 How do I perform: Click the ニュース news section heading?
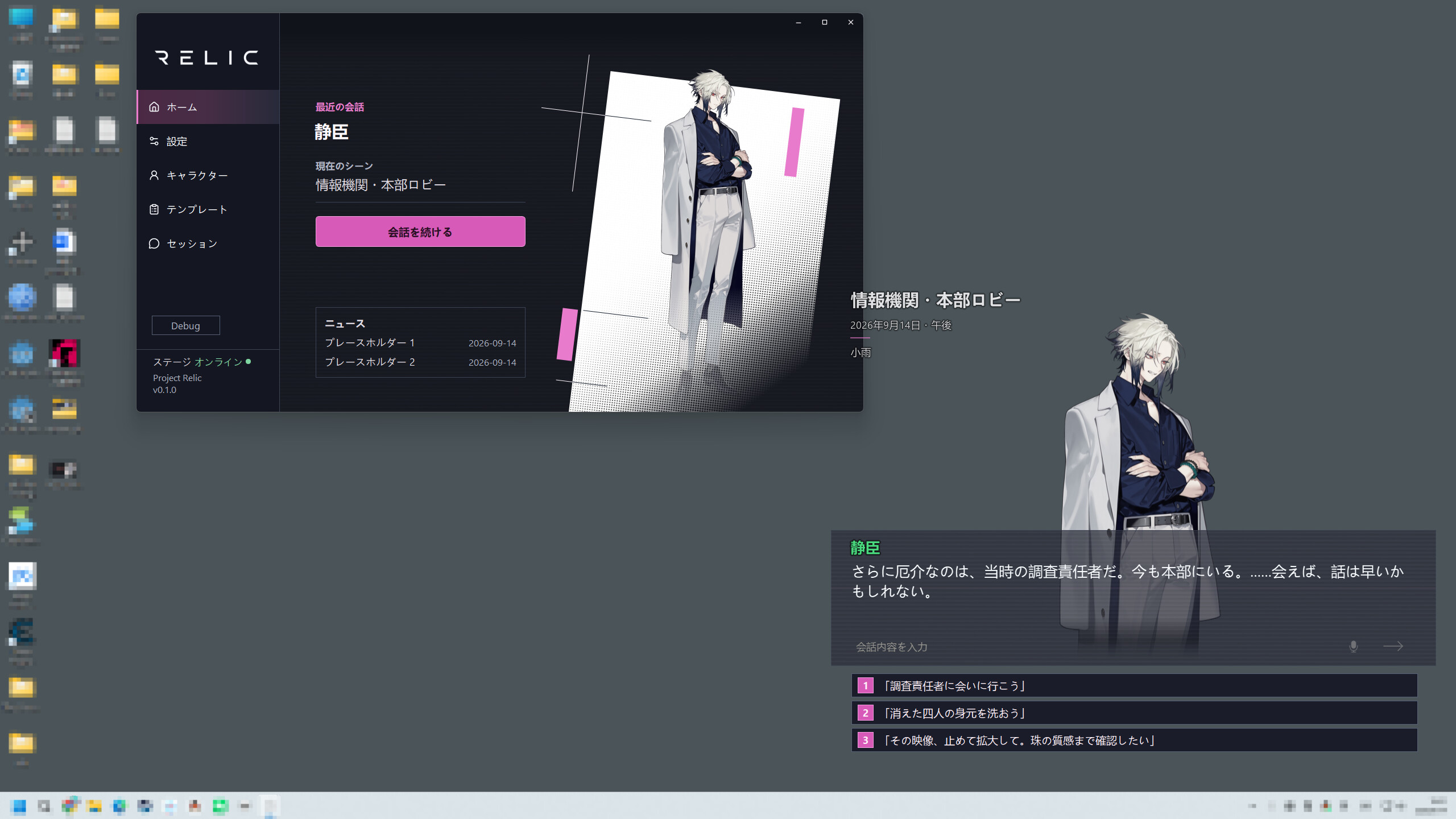345,323
